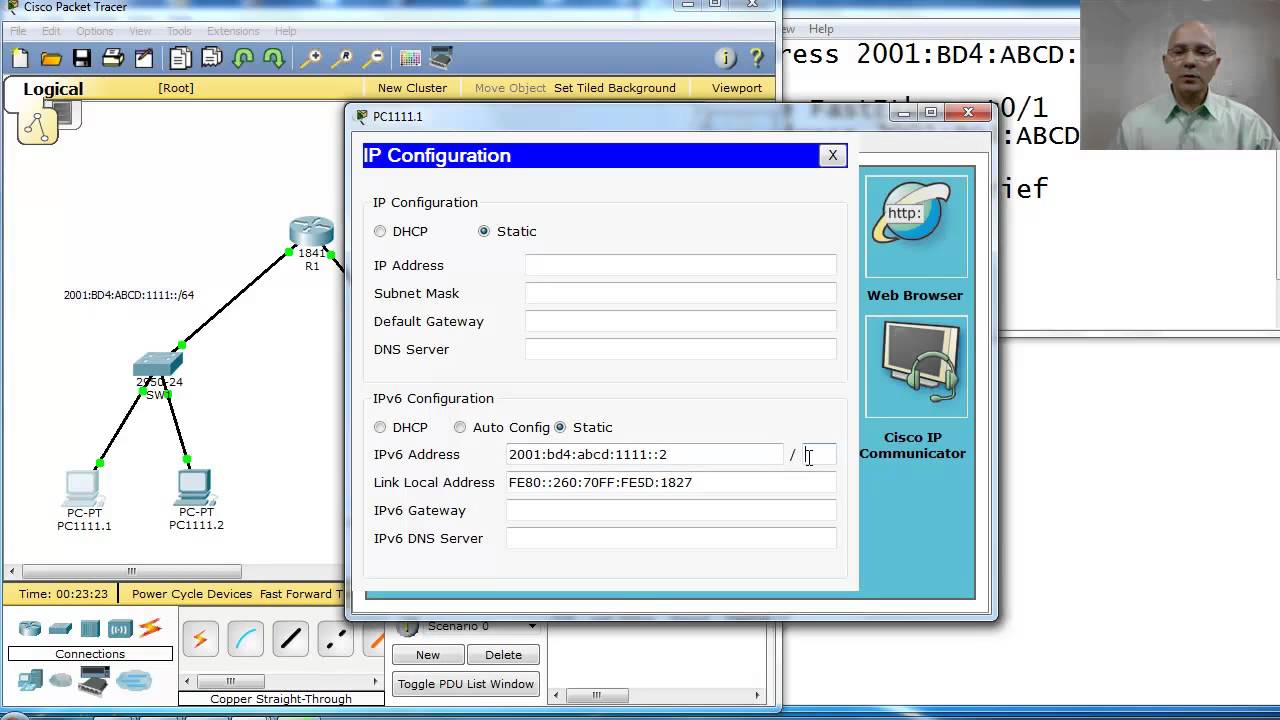
Task: Open the View menu
Action: point(140,31)
